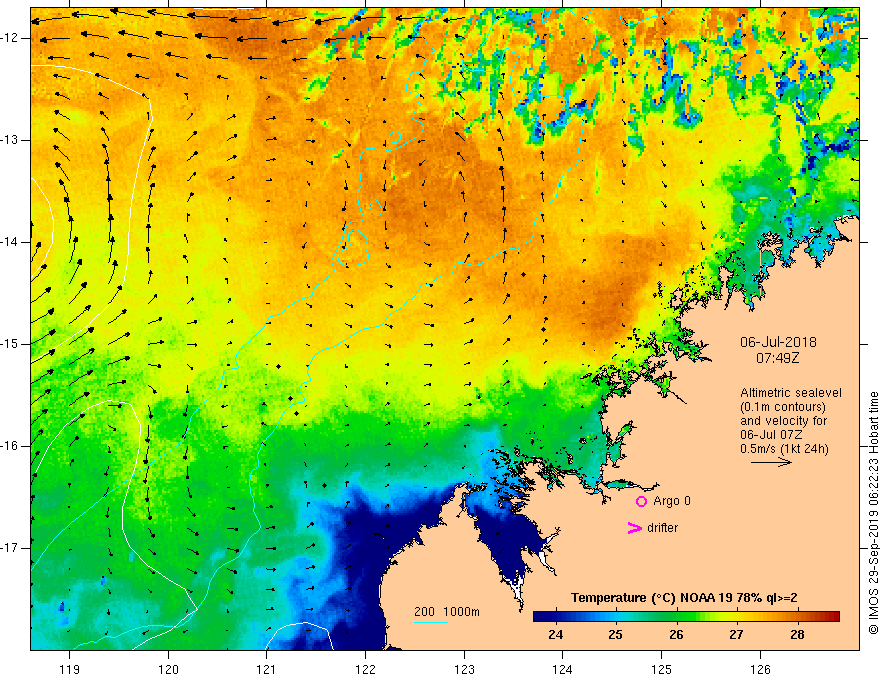Click latitude axis label -12
The image size is (880, 680).
click(x=10, y=38)
